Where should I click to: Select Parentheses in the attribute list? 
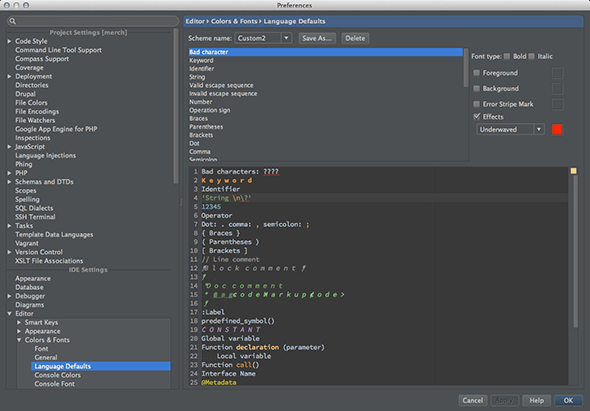[x=206, y=126]
